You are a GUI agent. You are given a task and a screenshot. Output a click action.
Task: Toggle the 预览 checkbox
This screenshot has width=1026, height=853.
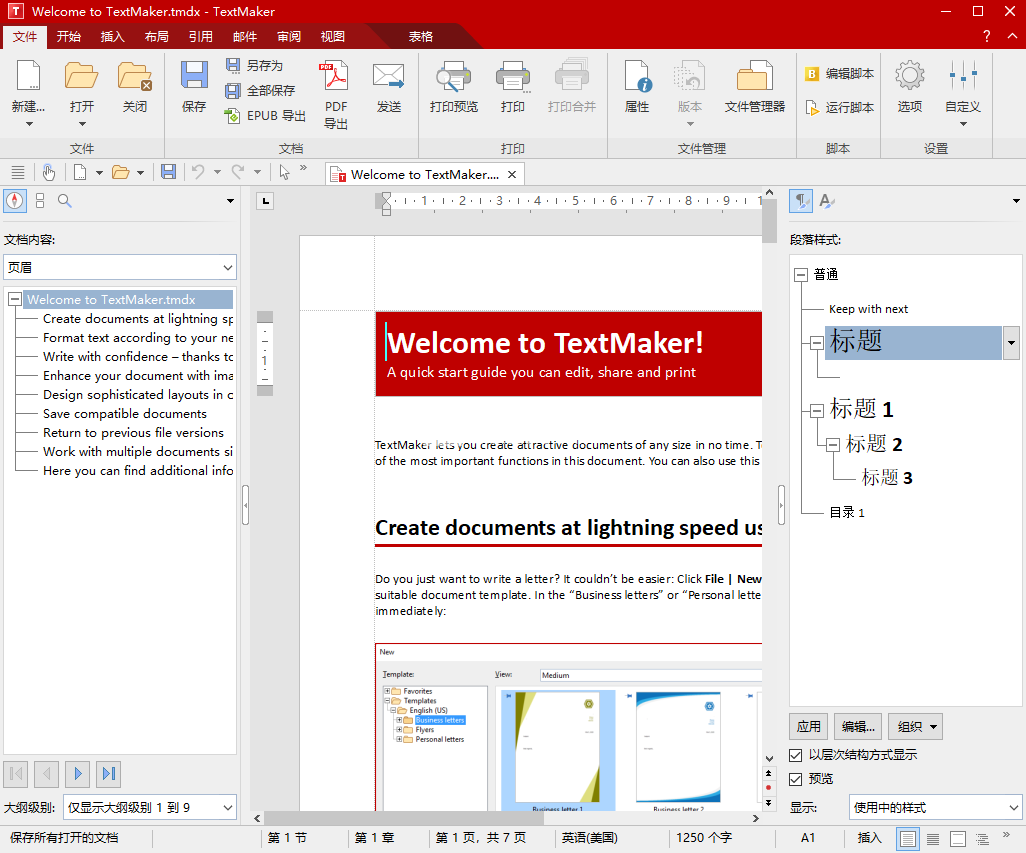click(796, 779)
